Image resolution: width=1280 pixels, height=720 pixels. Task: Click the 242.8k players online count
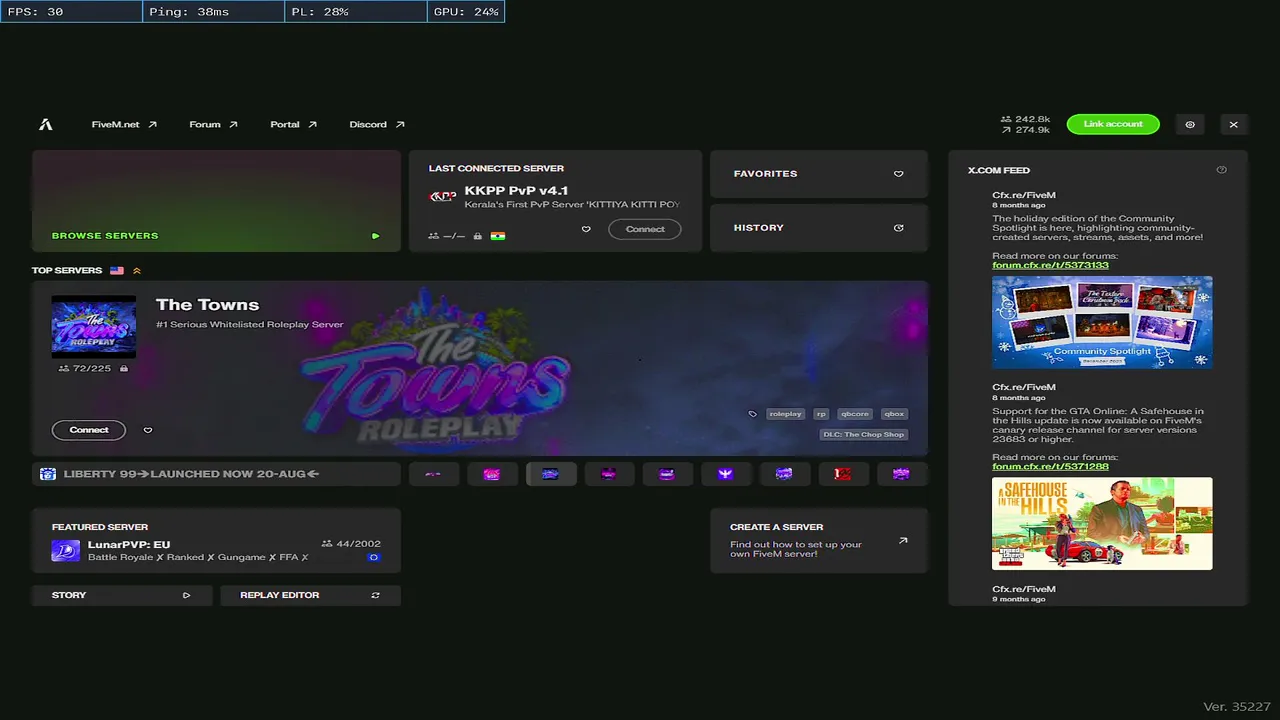point(1025,119)
